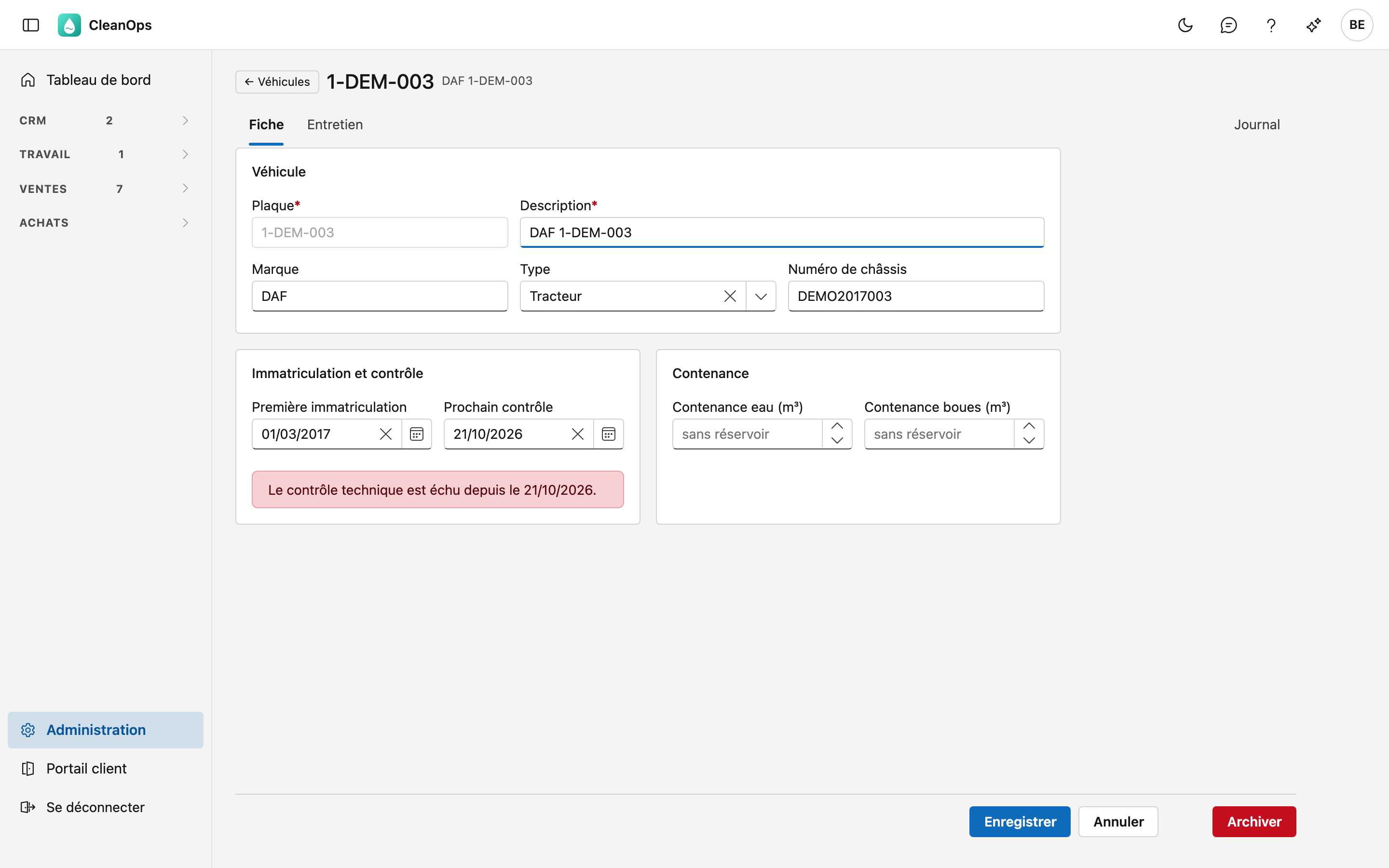Decrease Contenance boues value

click(1029, 441)
